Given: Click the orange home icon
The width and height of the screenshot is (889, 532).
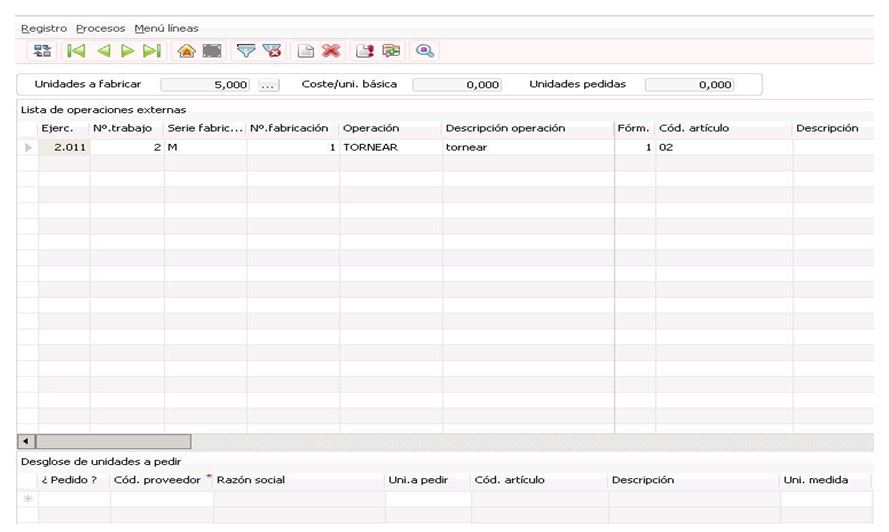Looking at the screenshot, I should tap(187, 51).
